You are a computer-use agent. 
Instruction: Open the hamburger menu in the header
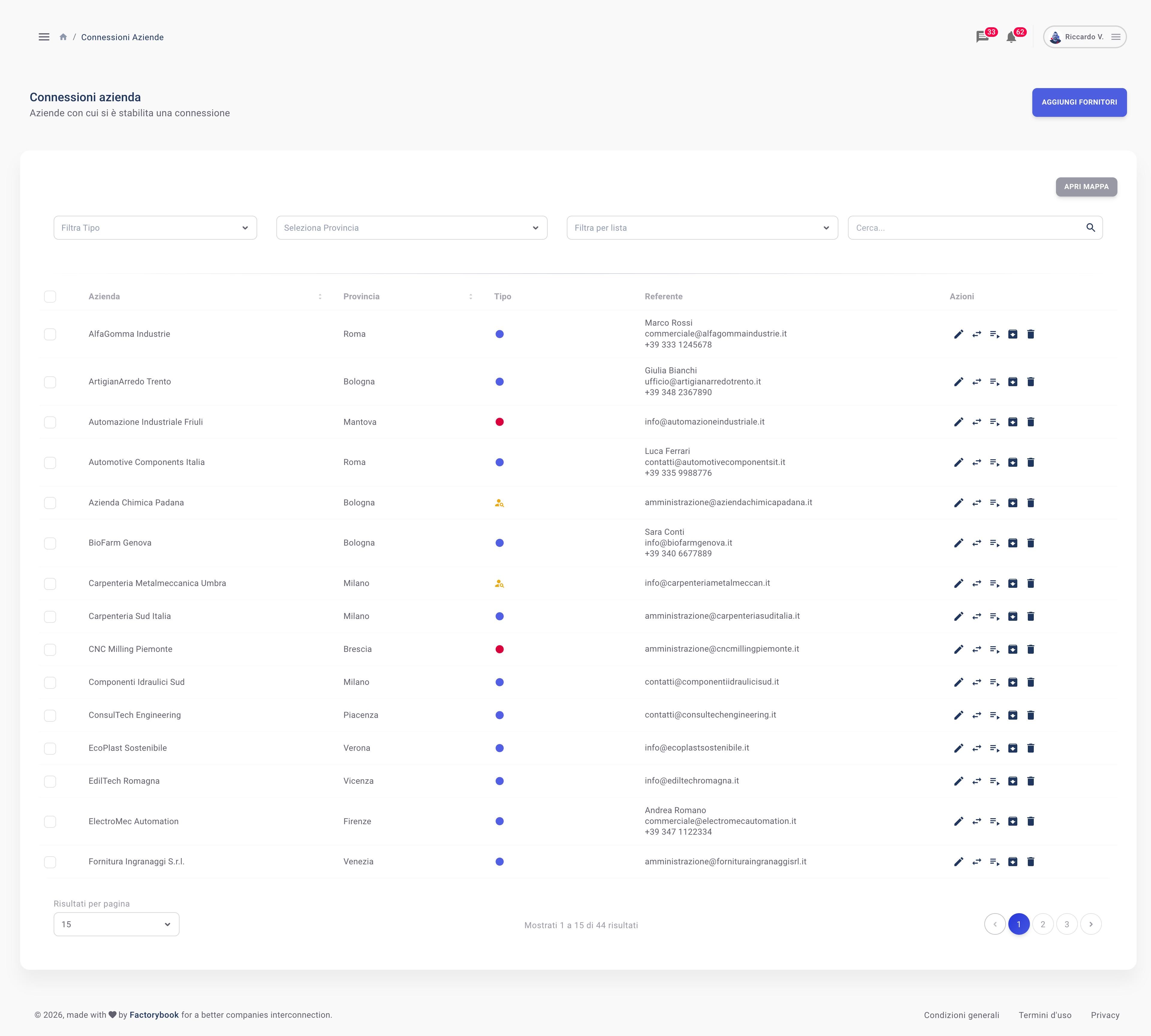(44, 37)
